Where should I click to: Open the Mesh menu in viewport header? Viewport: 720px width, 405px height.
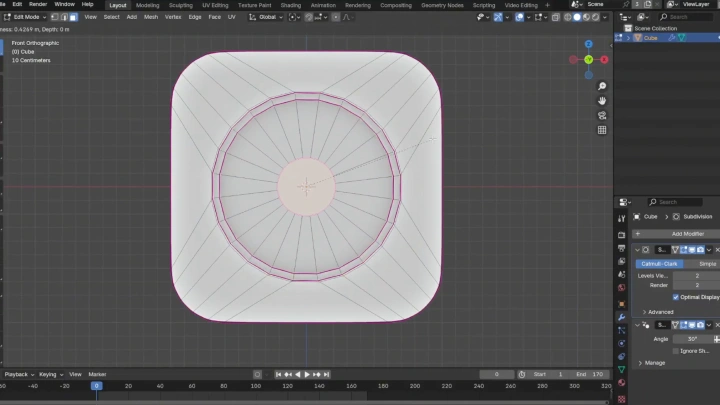point(151,17)
